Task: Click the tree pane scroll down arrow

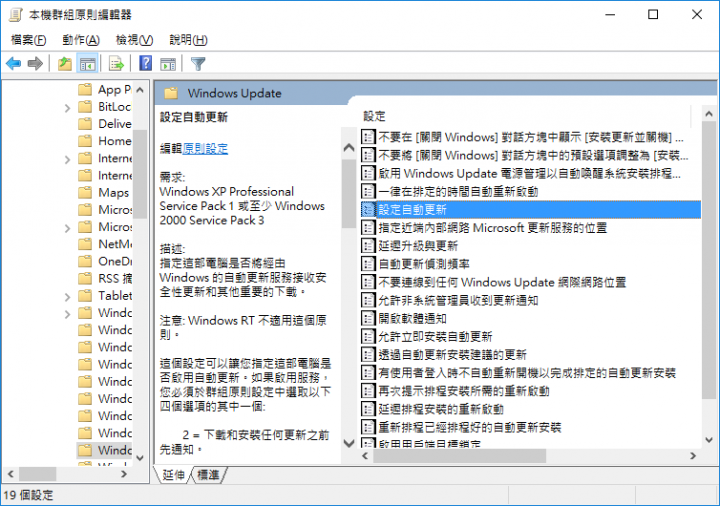Action: pyautogui.click(x=140, y=458)
